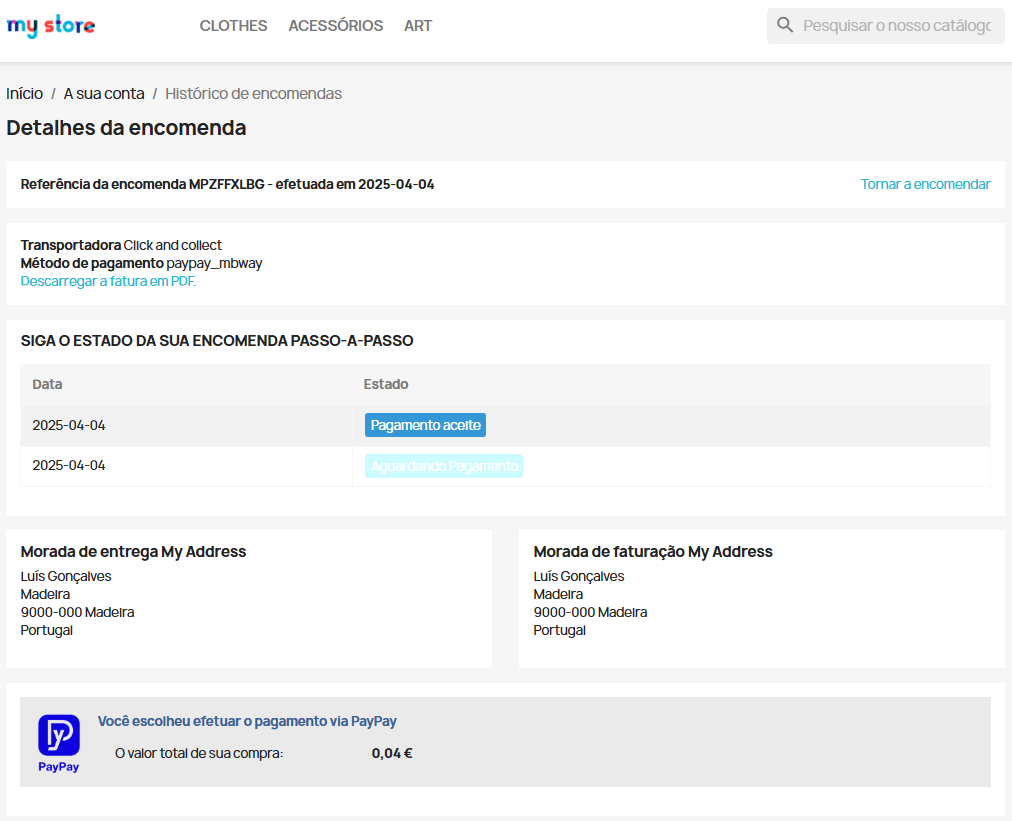This screenshot has width=1012, height=821.
Task: Download the invoice PDF link
Action: [108, 281]
